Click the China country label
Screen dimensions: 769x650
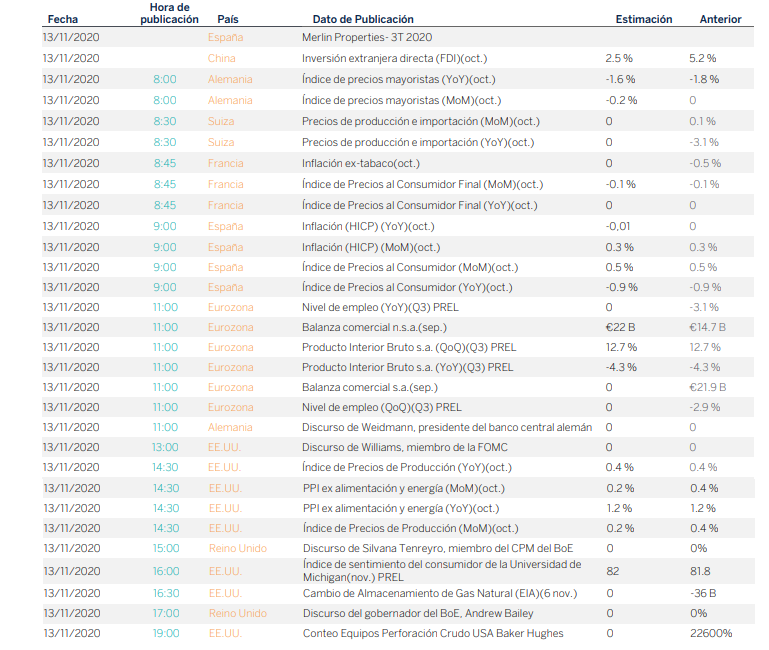(221, 59)
